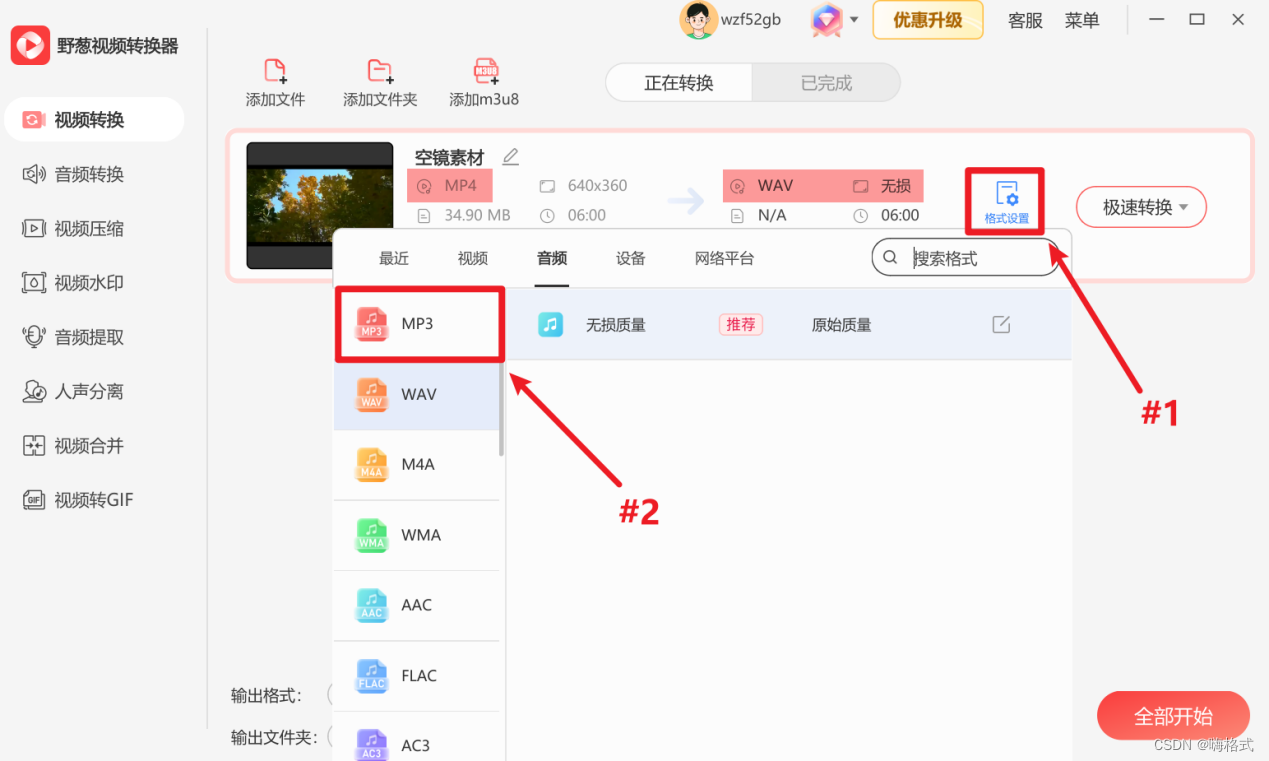Open the 格式设置 format settings panel

[x=1004, y=200]
